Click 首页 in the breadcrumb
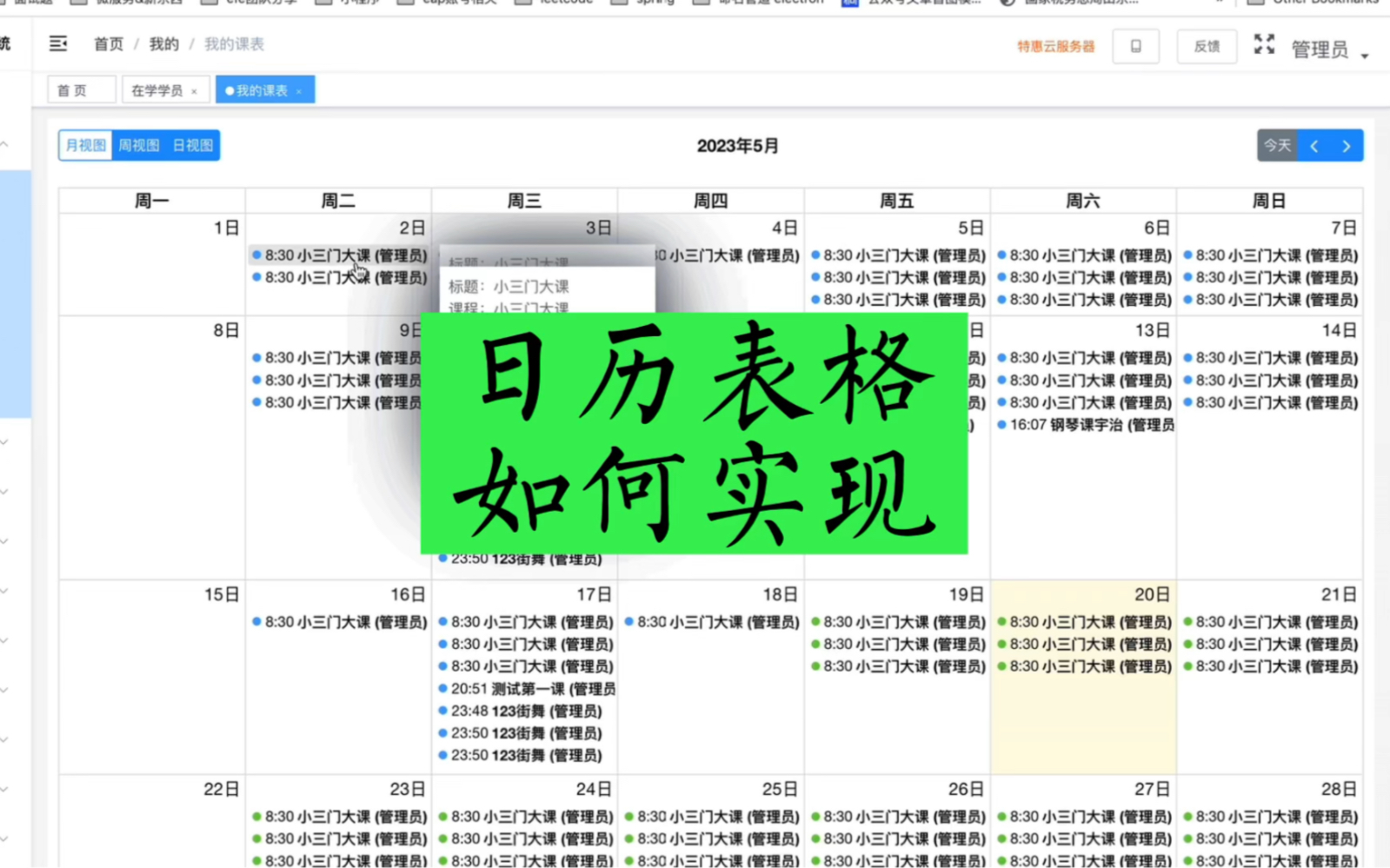Screen dimensions: 1390x868 [x=109, y=44]
